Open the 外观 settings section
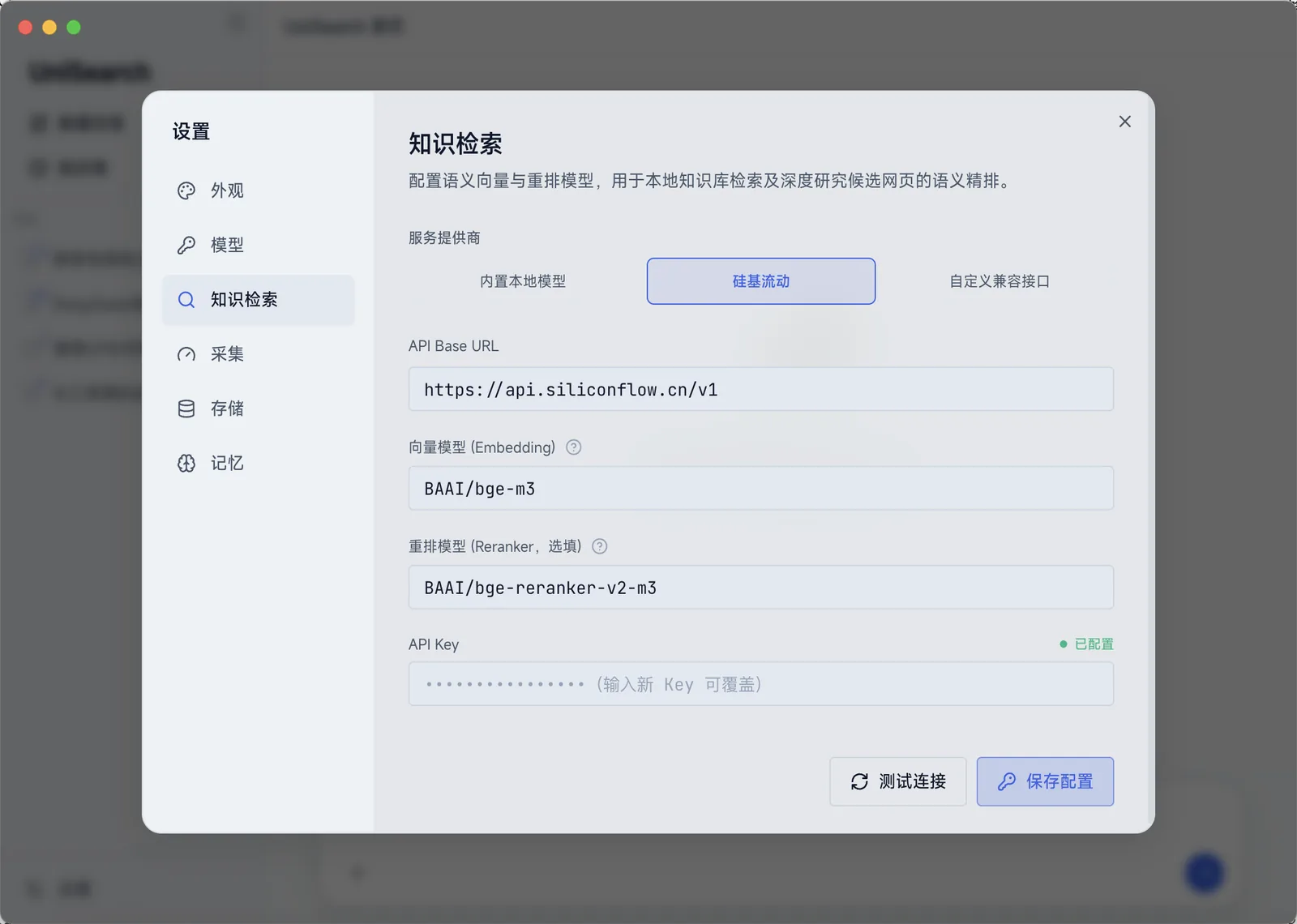Viewport: 1297px width, 924px height. (x=259, y=190)
